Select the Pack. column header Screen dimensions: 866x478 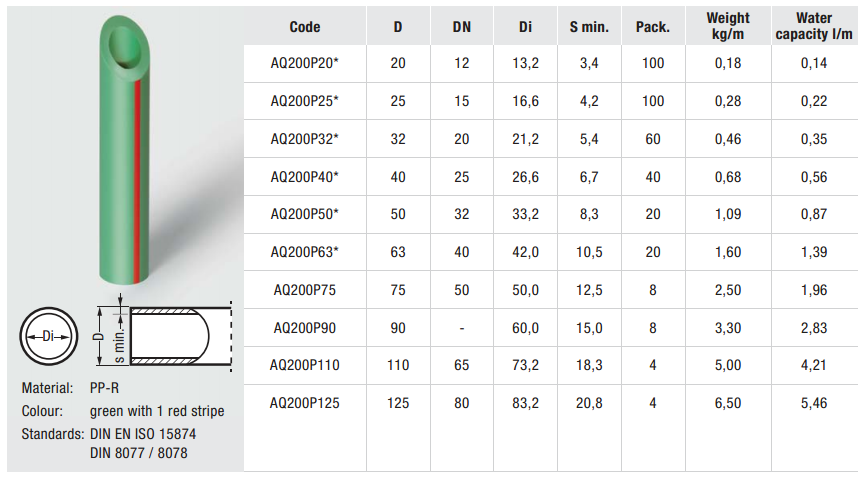653,27
